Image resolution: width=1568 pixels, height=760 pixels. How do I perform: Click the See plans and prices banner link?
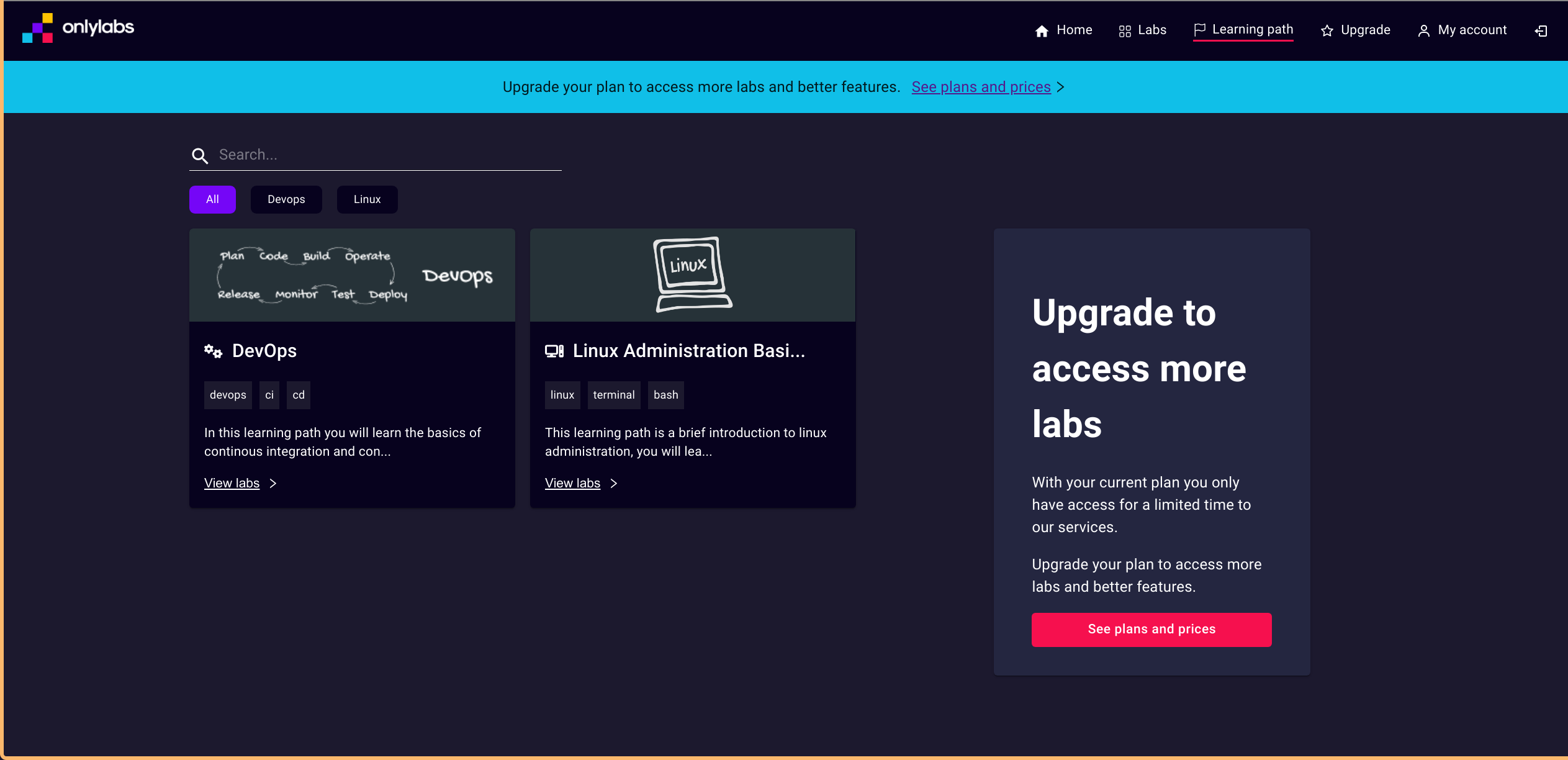(981, 87)
